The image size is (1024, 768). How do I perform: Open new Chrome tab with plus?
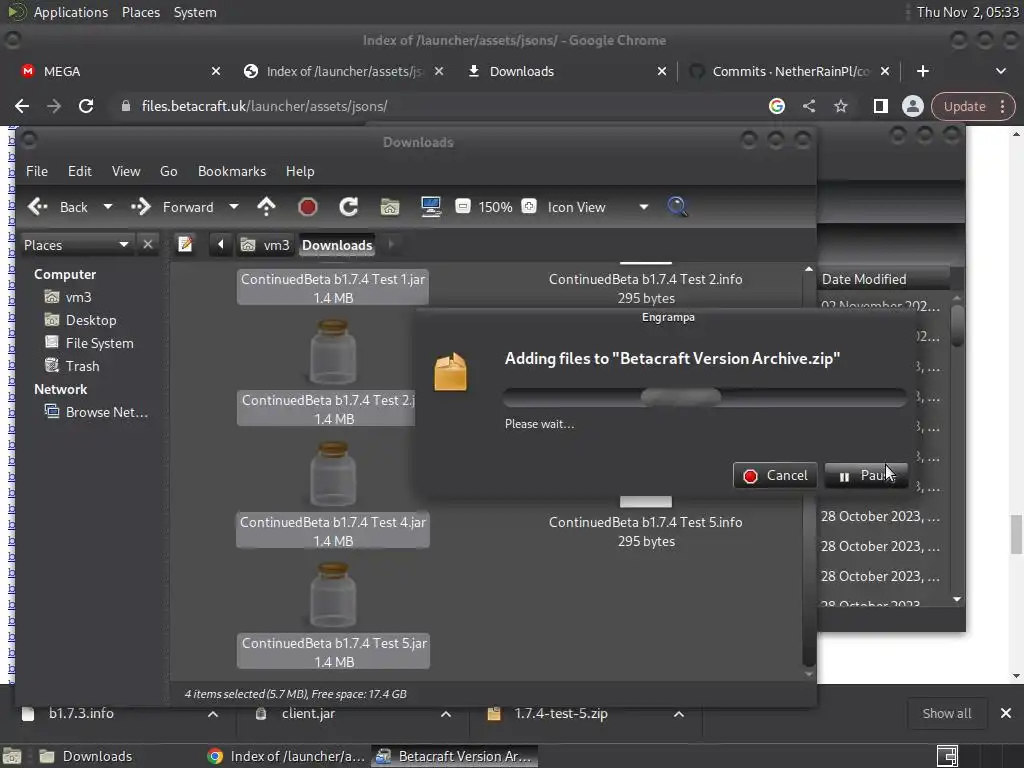coord(923,71)
